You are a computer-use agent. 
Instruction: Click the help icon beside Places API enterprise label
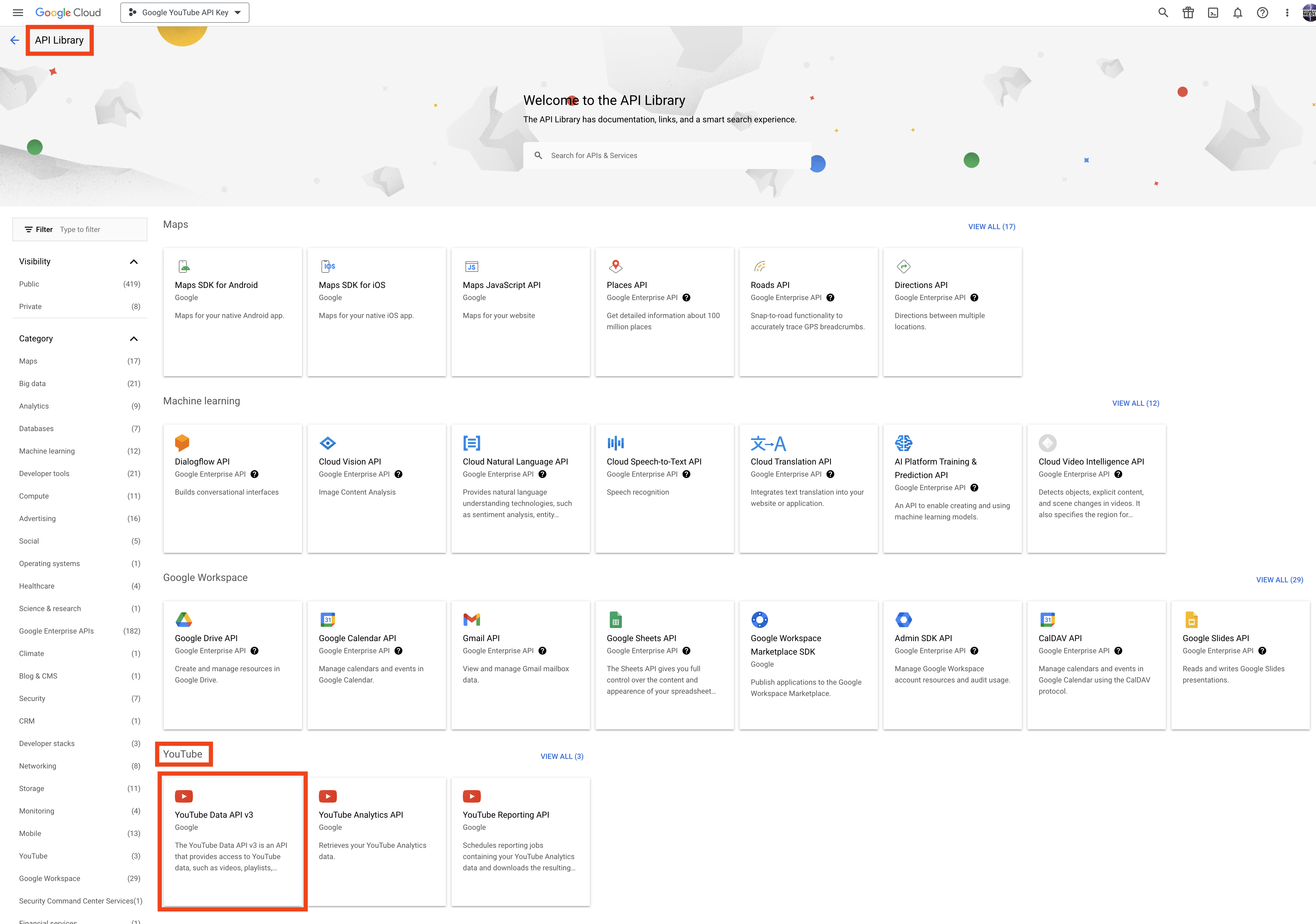(x=686, y=298)
